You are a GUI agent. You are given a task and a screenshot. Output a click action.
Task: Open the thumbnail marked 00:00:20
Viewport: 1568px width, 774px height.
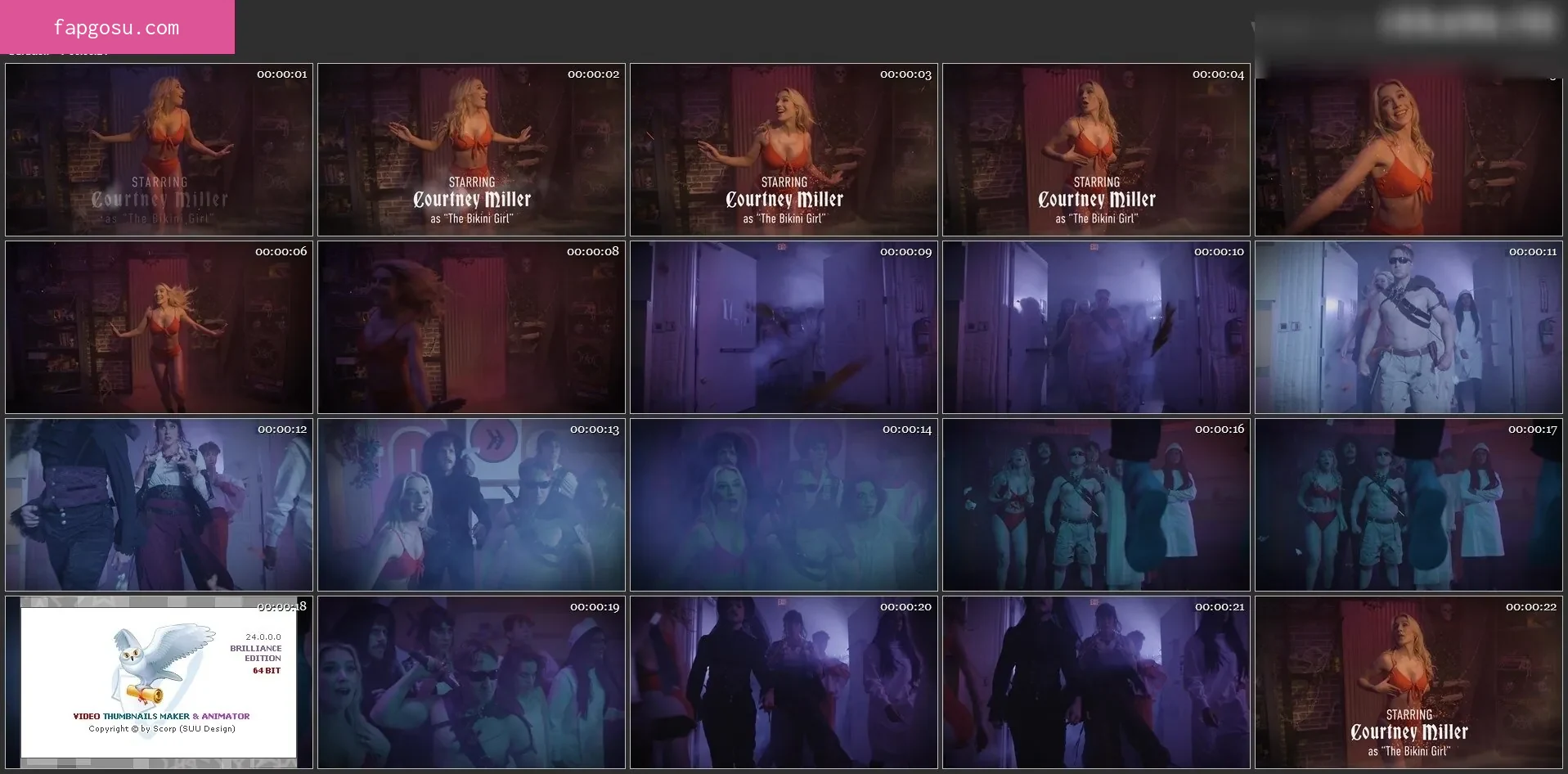[x=784, y=682]
